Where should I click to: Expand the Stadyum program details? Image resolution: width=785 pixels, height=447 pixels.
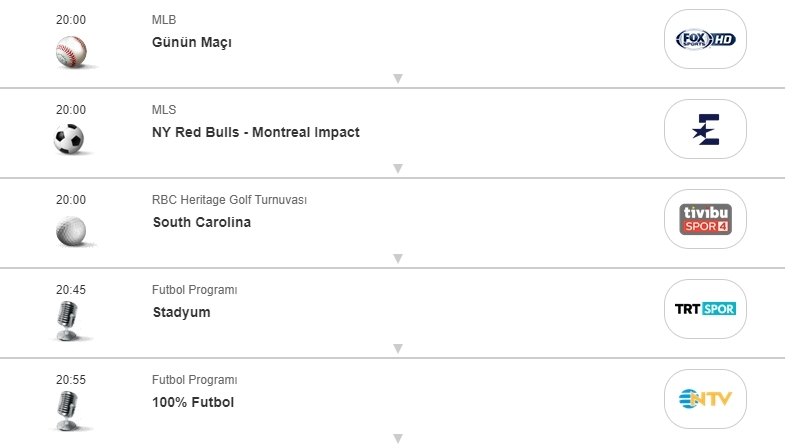coord(397,348)
